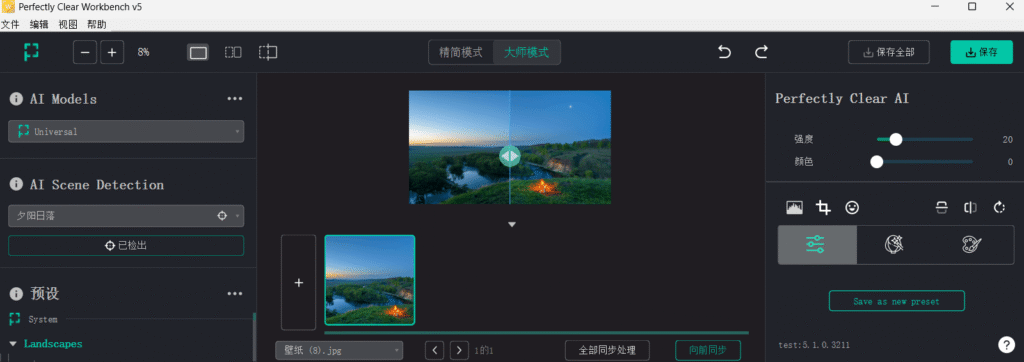Click the filmstrip horizontal scrollbar

tap(537, 333)
